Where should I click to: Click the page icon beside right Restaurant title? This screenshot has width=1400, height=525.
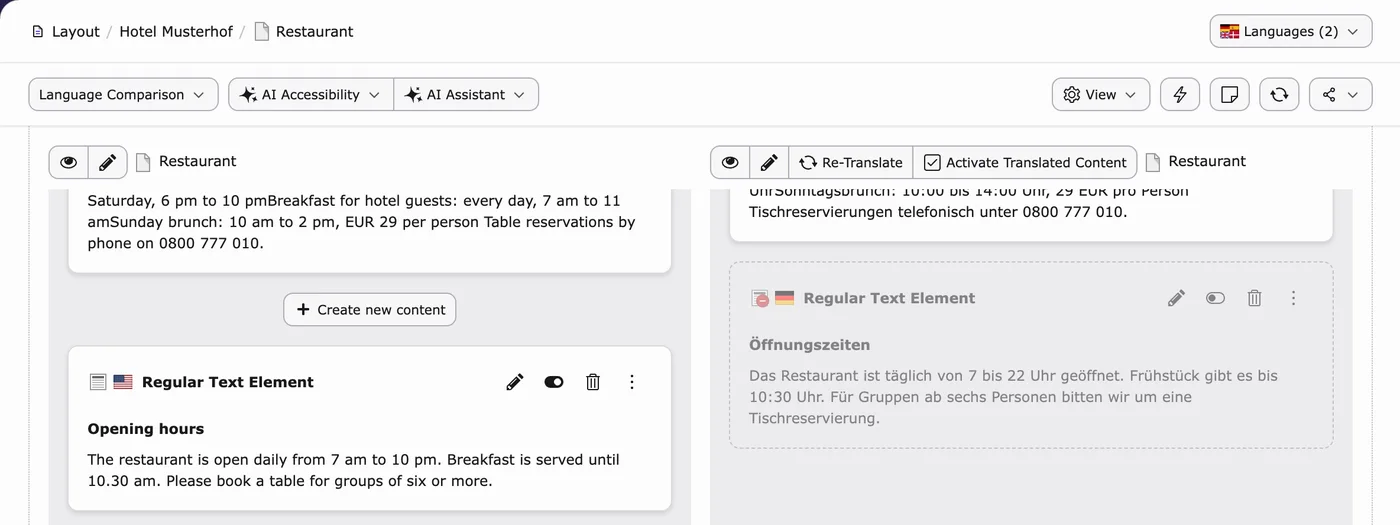[x=1153, y=162]
